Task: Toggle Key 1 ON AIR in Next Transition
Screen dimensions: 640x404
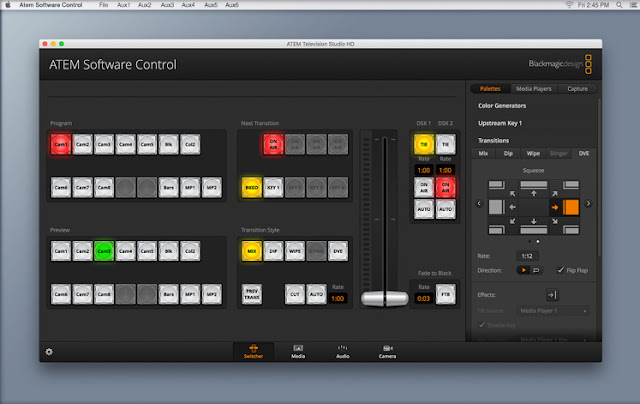Action: click(273, 144)
